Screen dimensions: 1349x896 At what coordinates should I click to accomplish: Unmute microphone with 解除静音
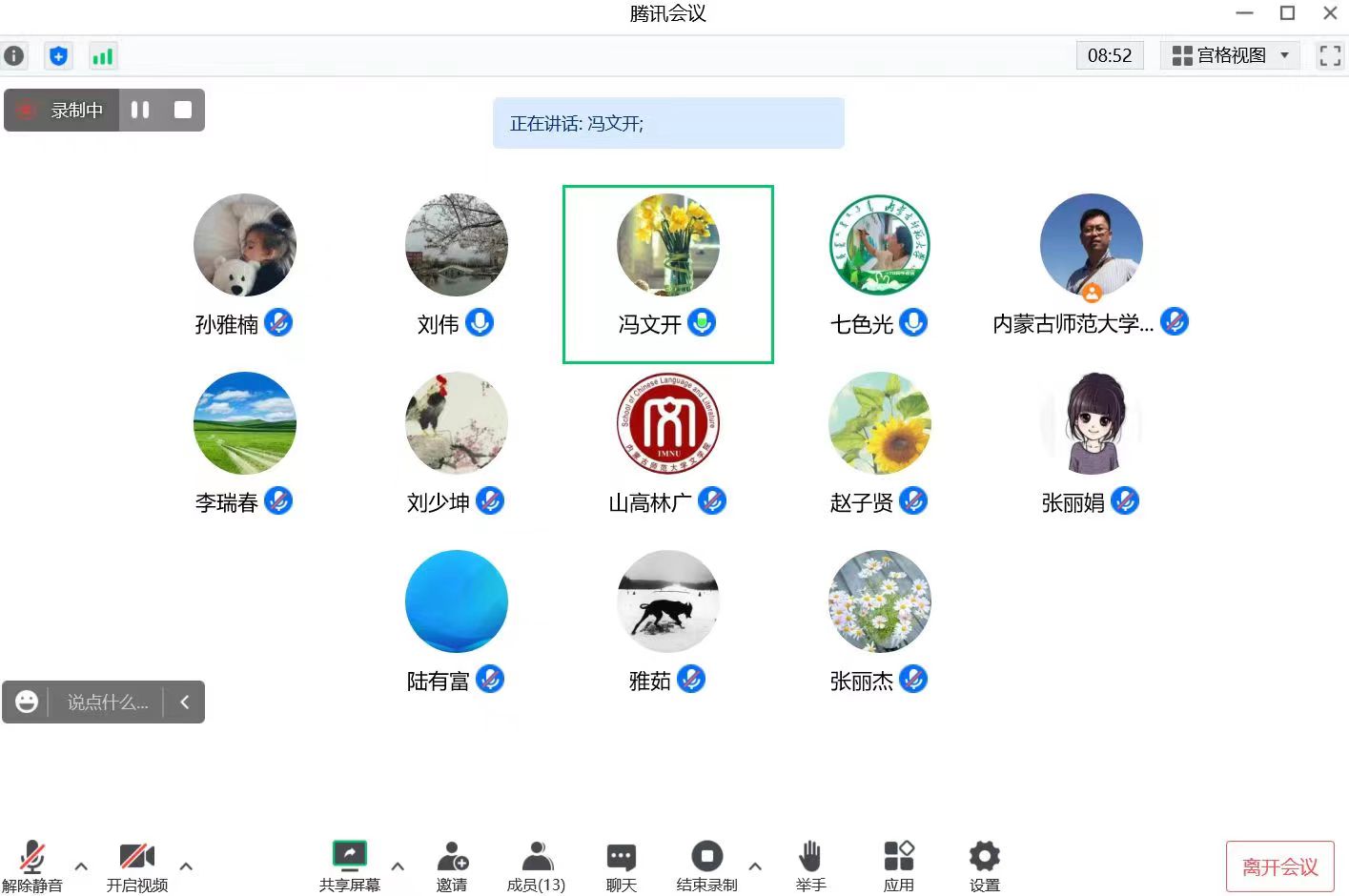[x=32, y=865]
